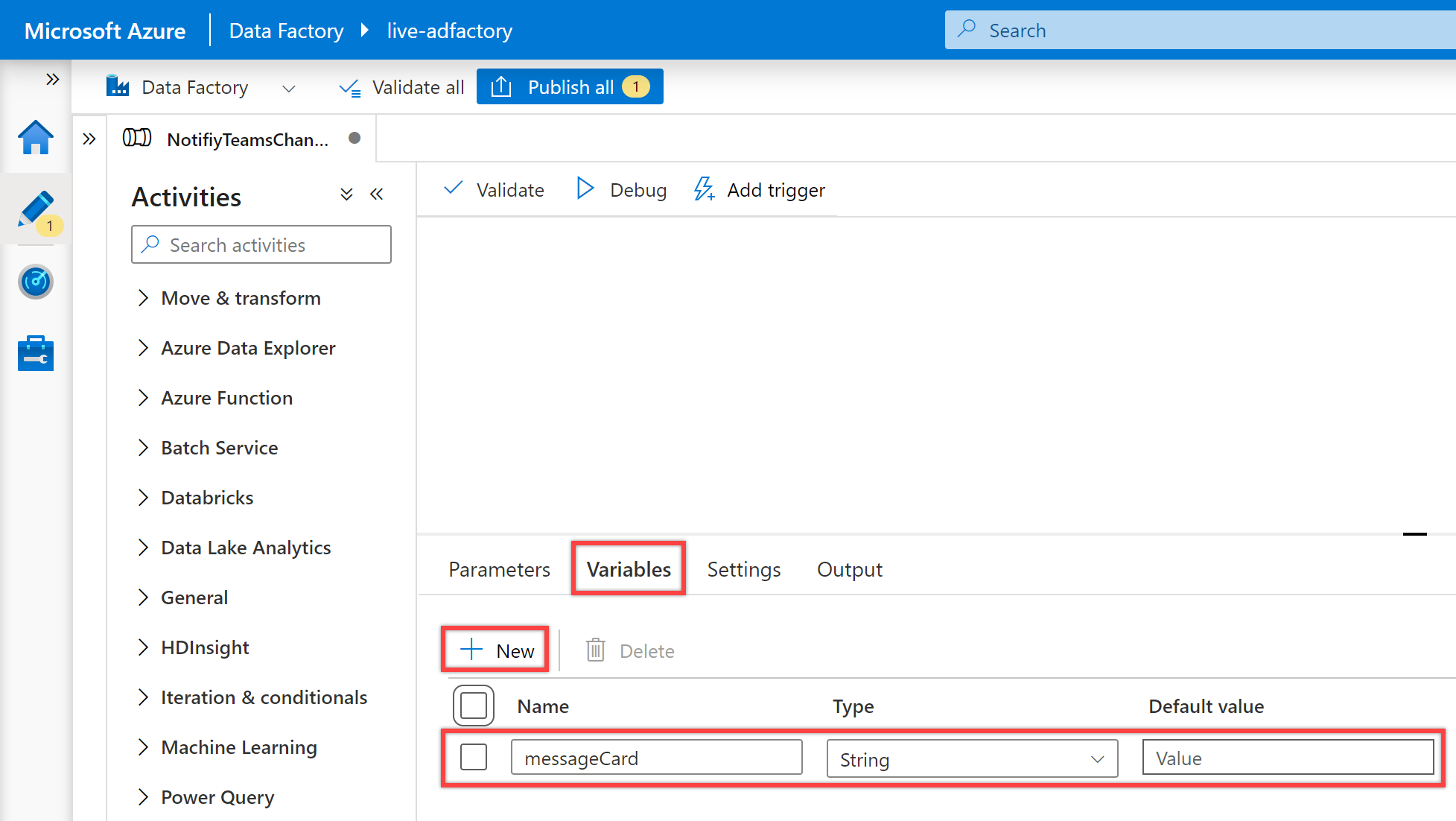Switch to the Settings tab
The image size is (1456, 821).
tap(745, 568)
